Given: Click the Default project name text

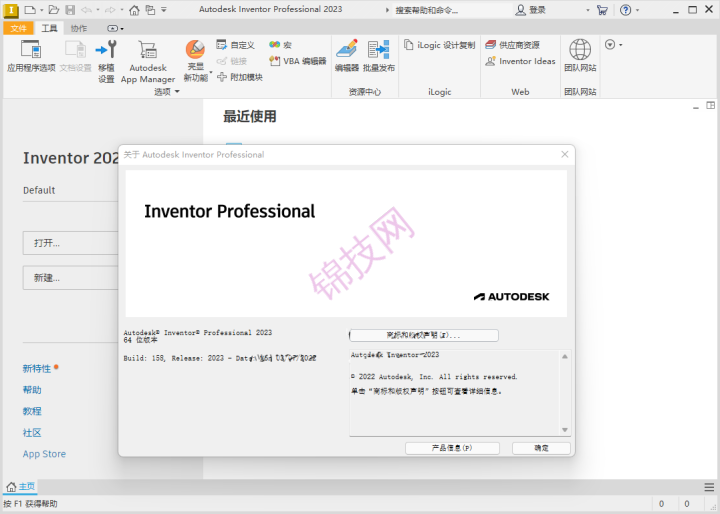Looking at the screenshot, I should [x=39, y=190].
